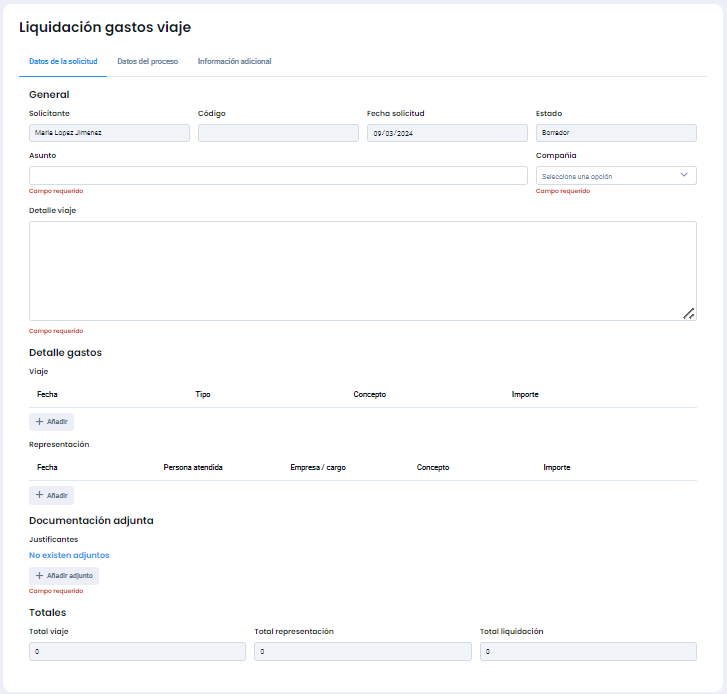Click the Solicitante field with Maria Lopez Jimenez

click(x=109, y=133)
